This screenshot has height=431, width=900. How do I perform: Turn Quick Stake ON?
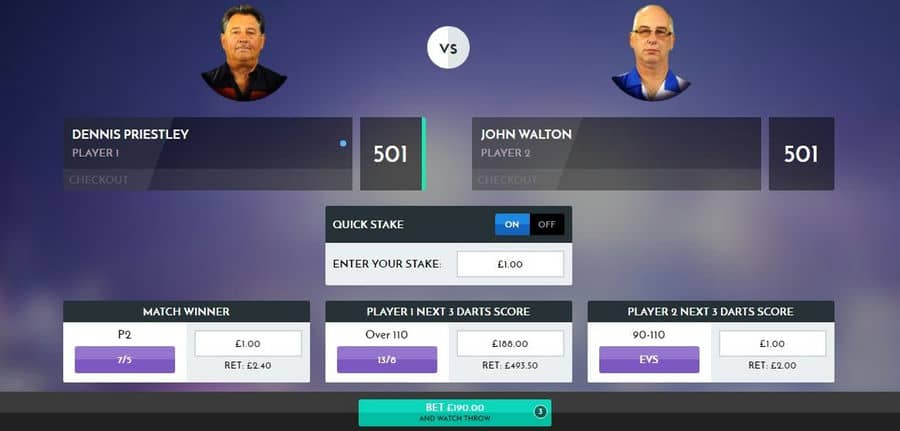pos(512,224)
